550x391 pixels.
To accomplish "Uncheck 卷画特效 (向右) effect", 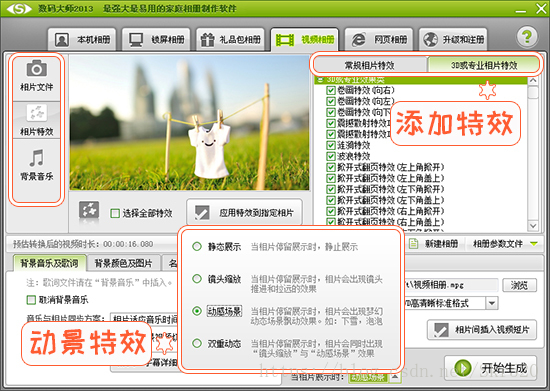I will pos(330,90).
